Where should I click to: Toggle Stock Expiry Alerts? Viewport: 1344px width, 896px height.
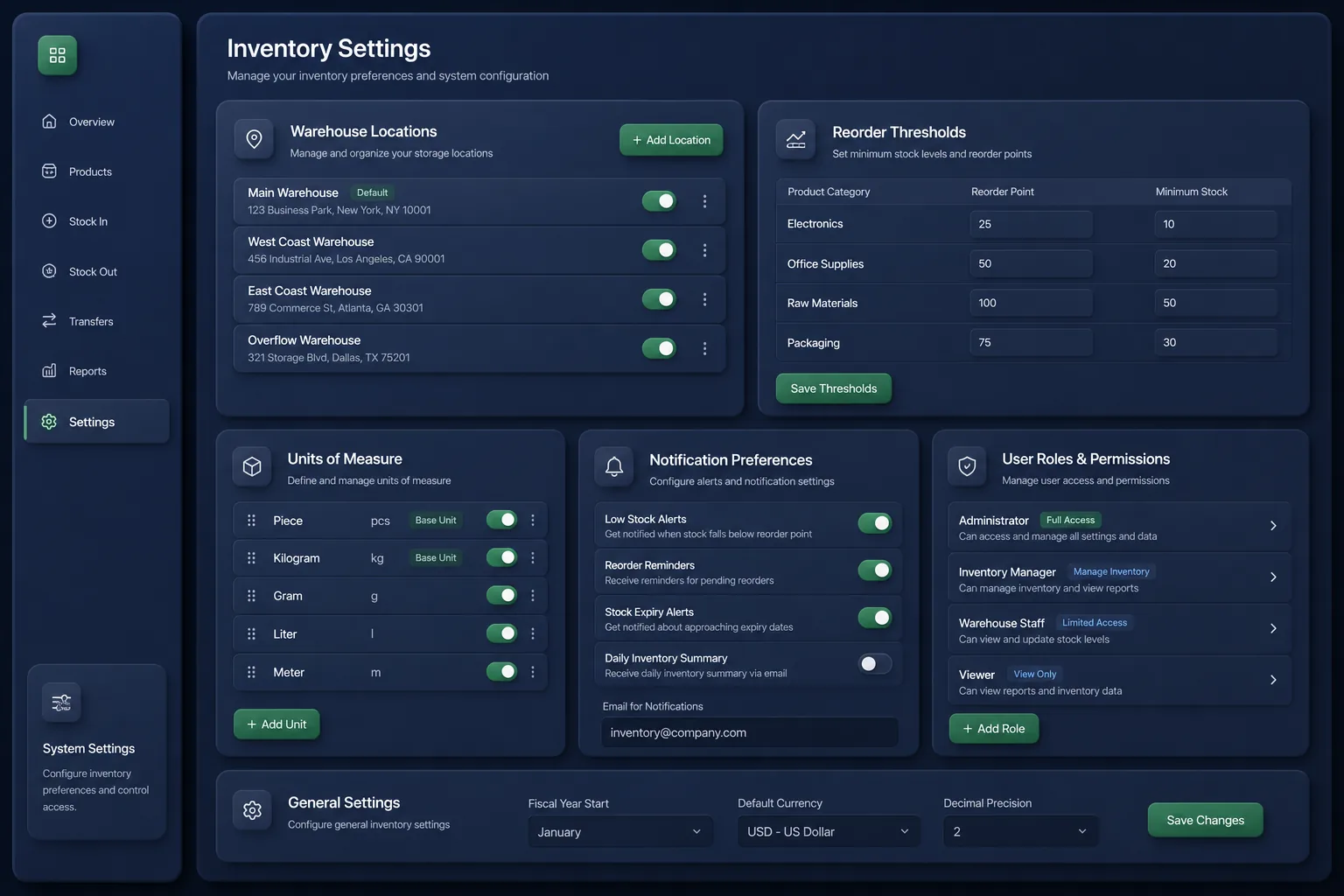click(x=875, y=618)
